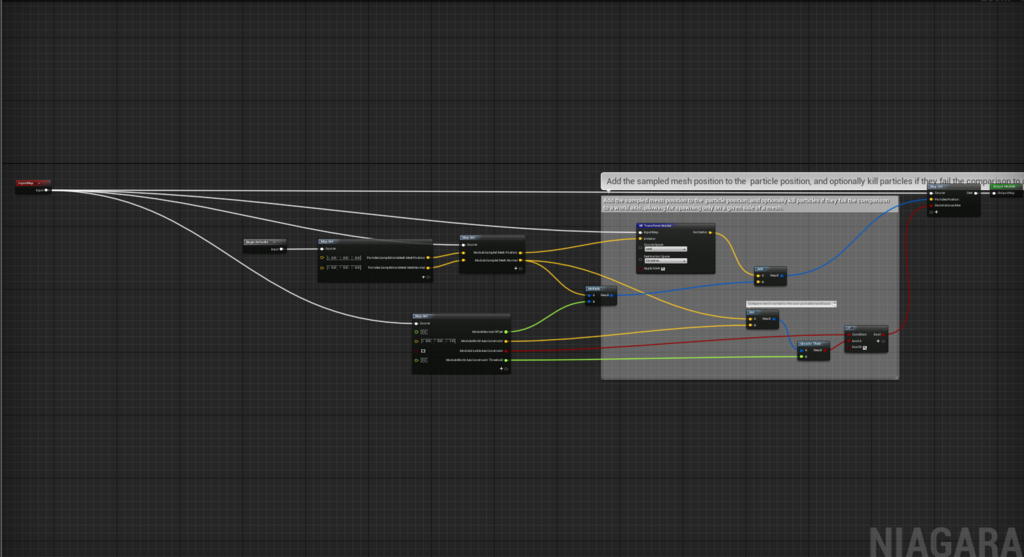Image resolution: width=1024 pixels, height=557 pixels.
Task: Click the green Module.Normal Offset output pin
Action: tap(506, 332)
